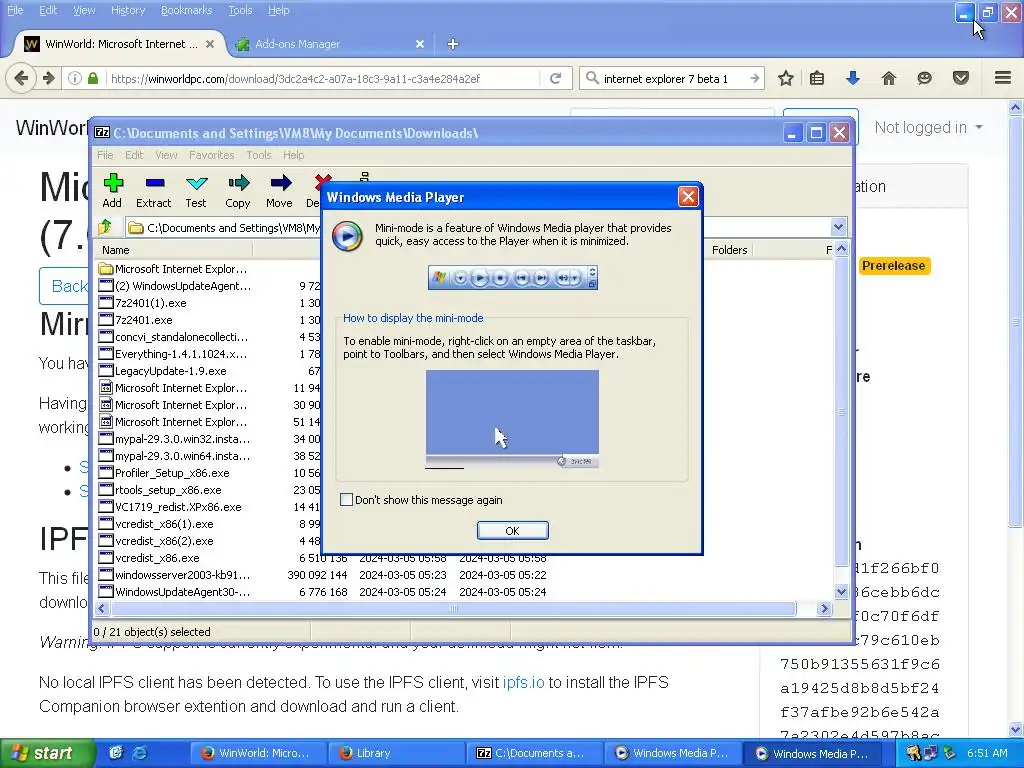1024x768 pixels.
Task: Click Firefox forward arrow button
Action: pyautogui.click(x=48, y=78)
